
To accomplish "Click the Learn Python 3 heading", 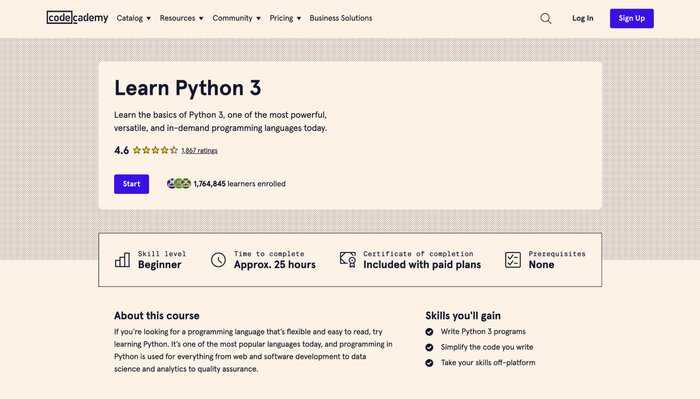I will tap(188, 88).
